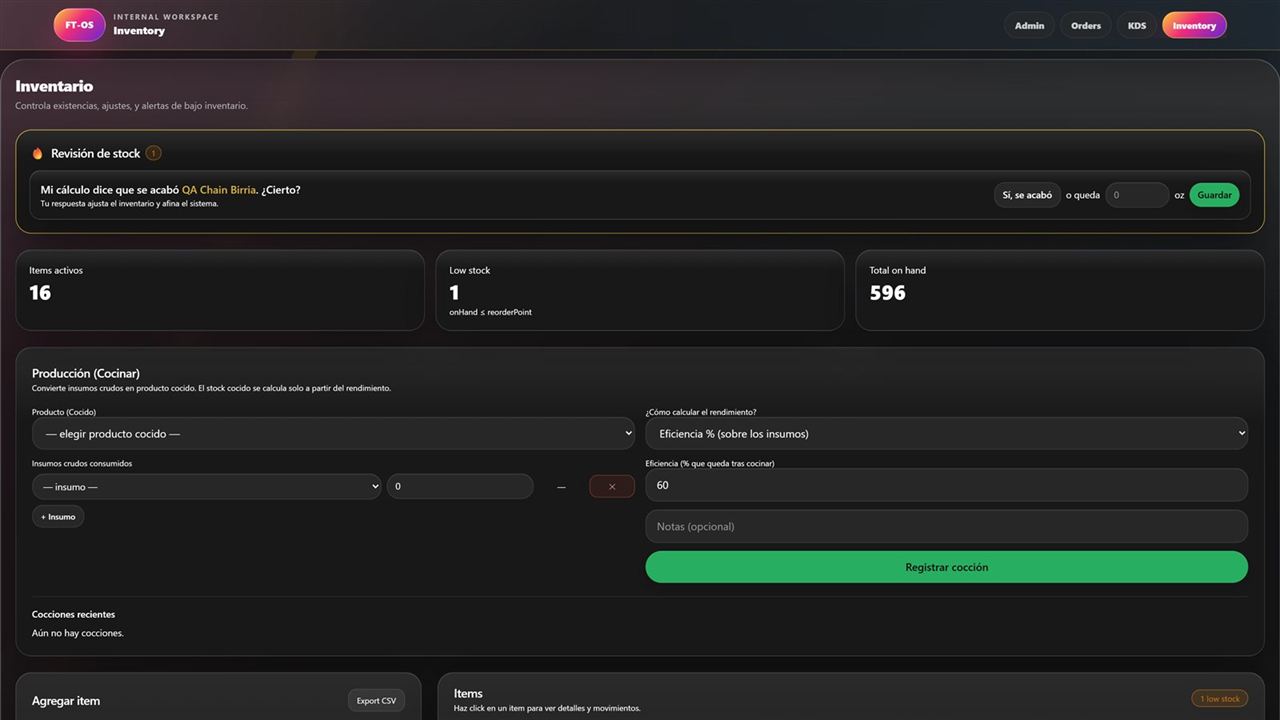
Task: Click the 'Agregar item' panel heading
Action: coord(66,701)
